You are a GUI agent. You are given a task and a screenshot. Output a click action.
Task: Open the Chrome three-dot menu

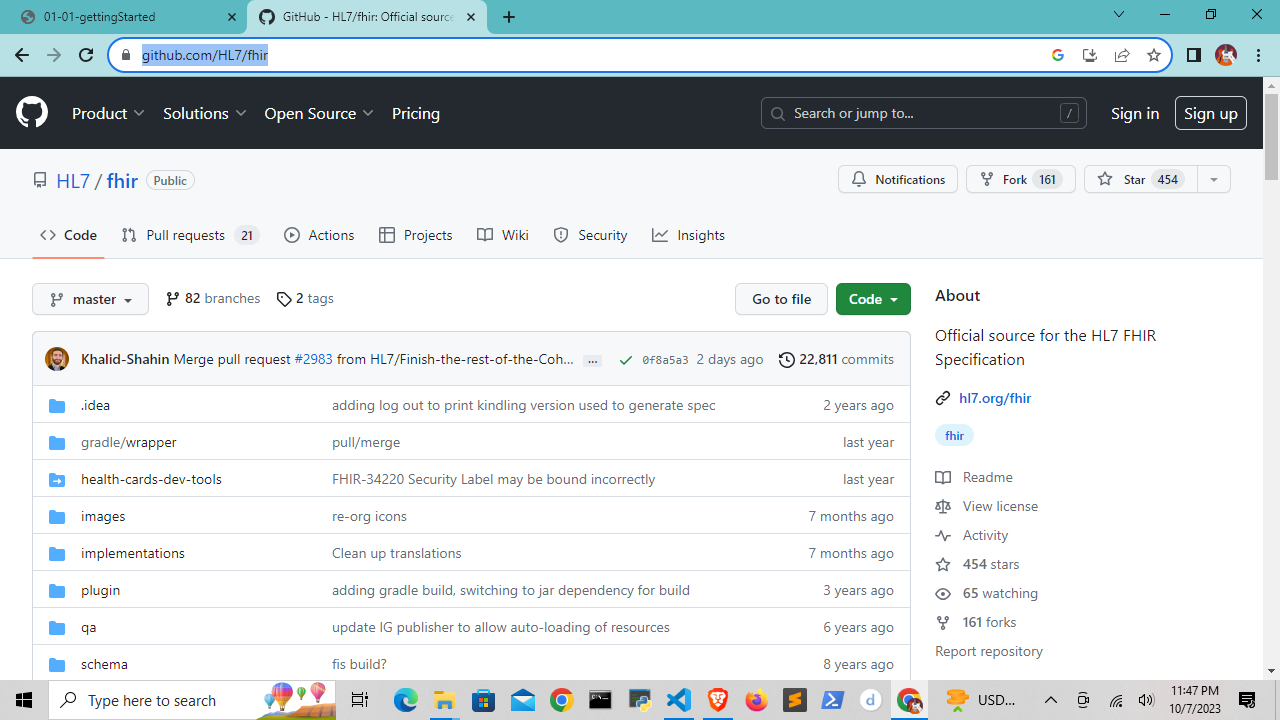pos(1257,55)
